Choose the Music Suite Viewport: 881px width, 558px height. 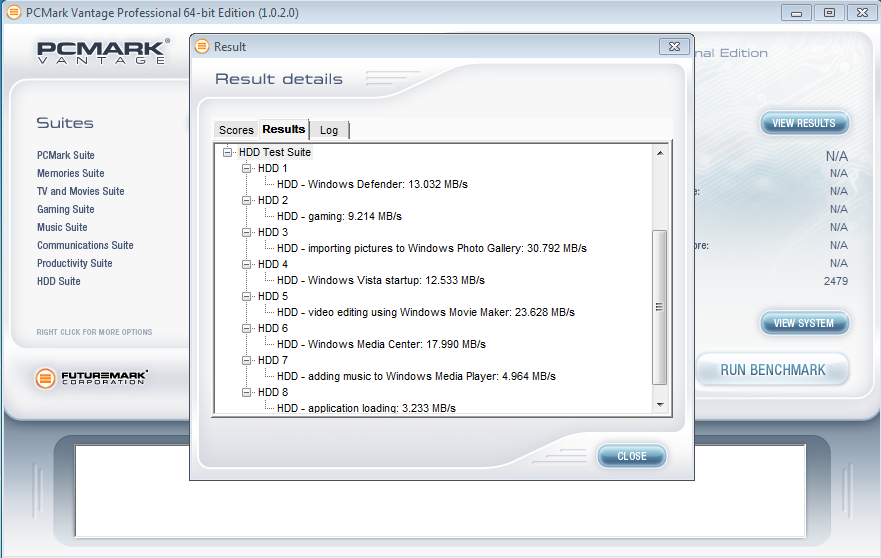[62, 227]
